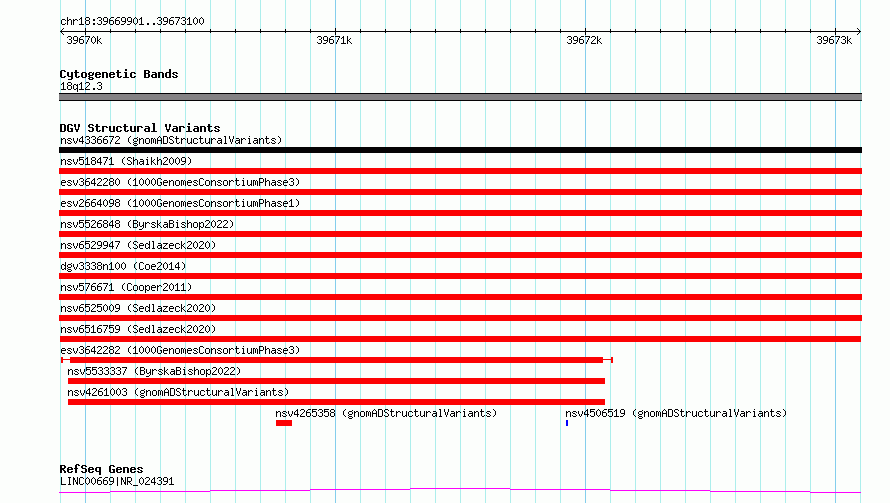Click the red bar under nsv5533337

336,381
